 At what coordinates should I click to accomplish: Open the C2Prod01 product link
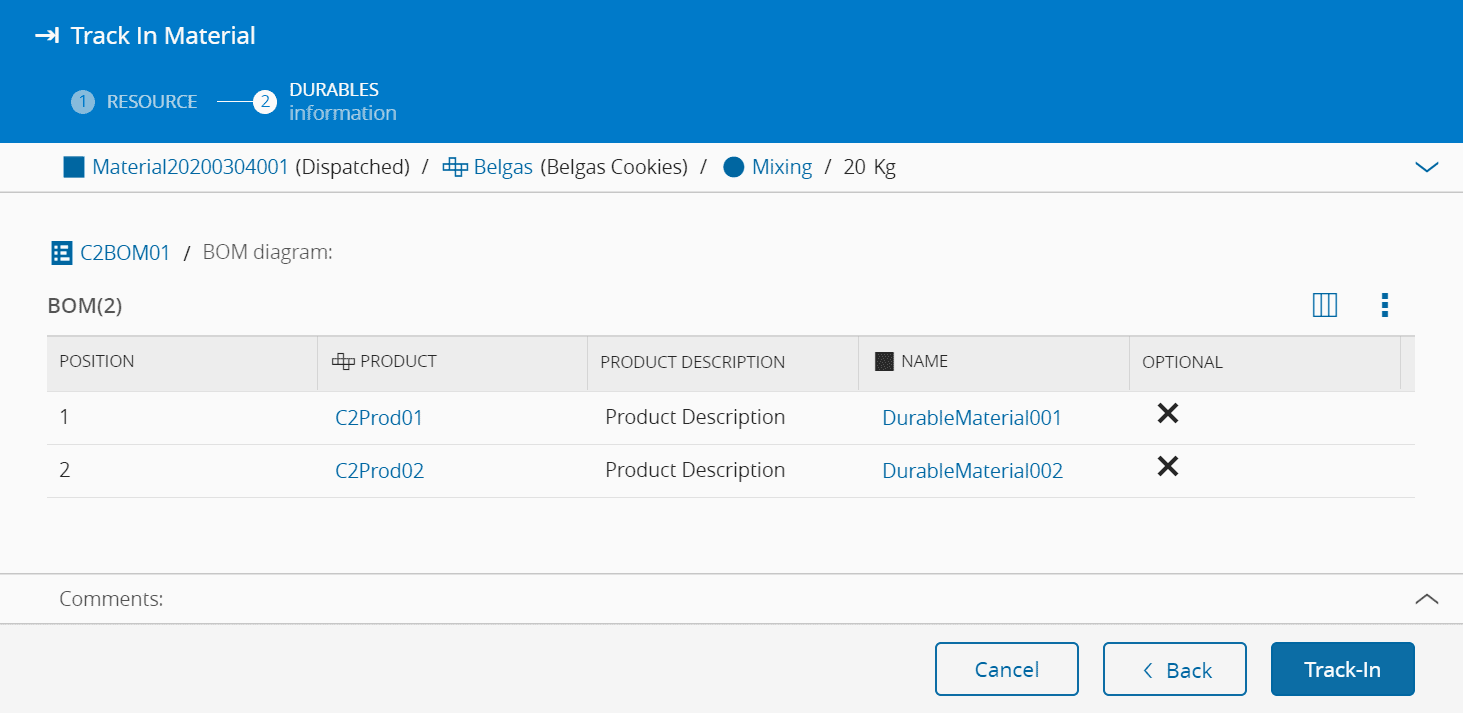(x=379, y=418)
